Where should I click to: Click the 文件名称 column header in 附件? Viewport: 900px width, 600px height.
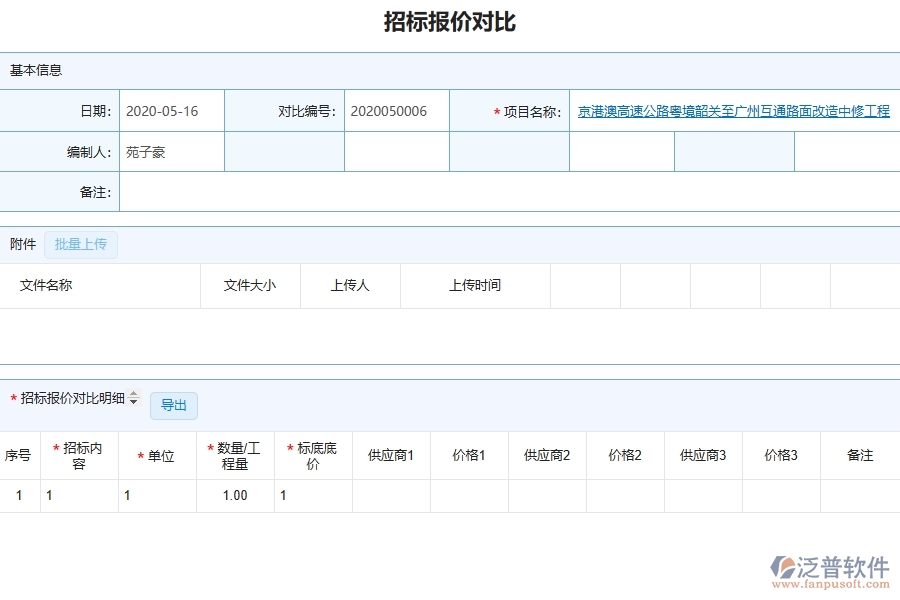[45, 285]
